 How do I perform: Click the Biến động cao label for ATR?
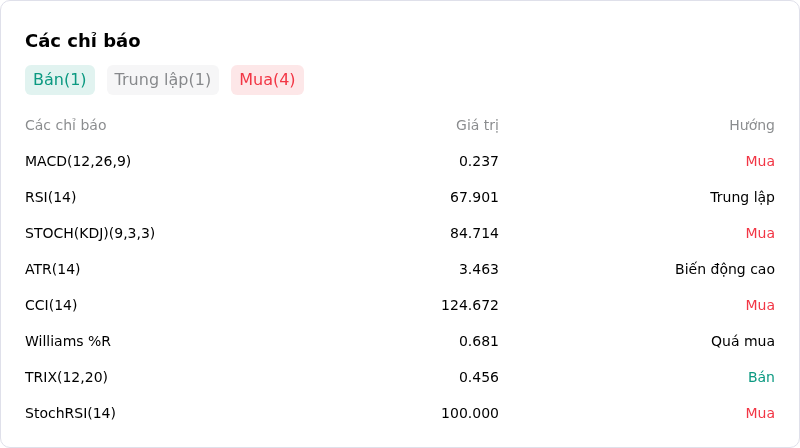[x=725, y=269]
